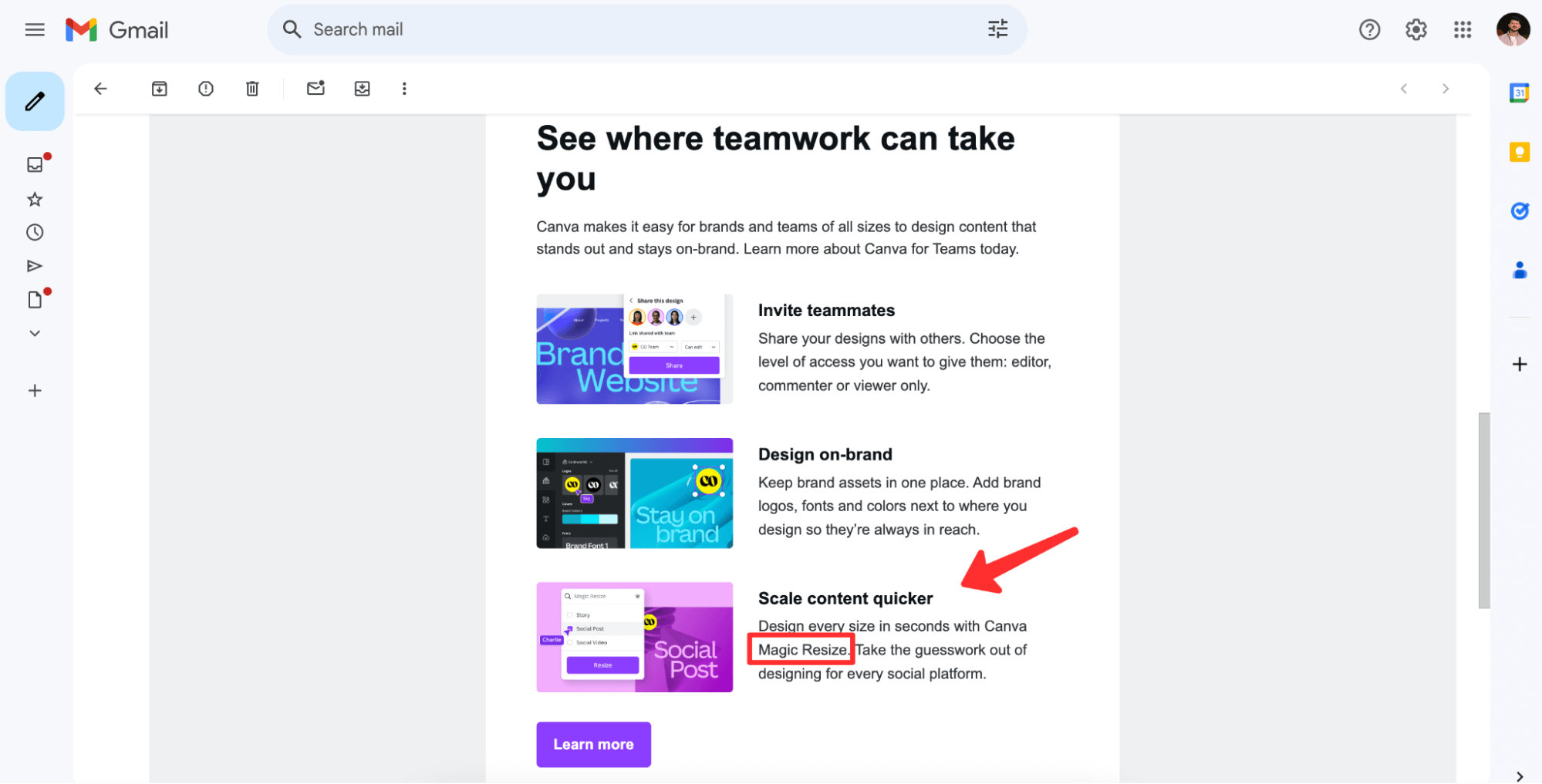The height and width of the screenshot is (784, 1542).
Task: Create new label plus icon
Action: click(x=35, y=391)
